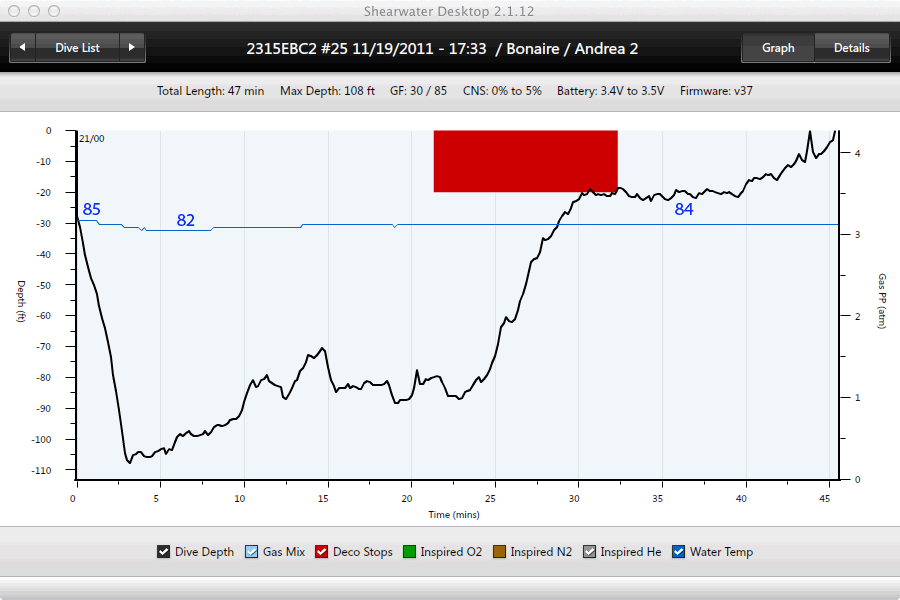Toggle the Inspired He checkbox

tap(589, 552)
